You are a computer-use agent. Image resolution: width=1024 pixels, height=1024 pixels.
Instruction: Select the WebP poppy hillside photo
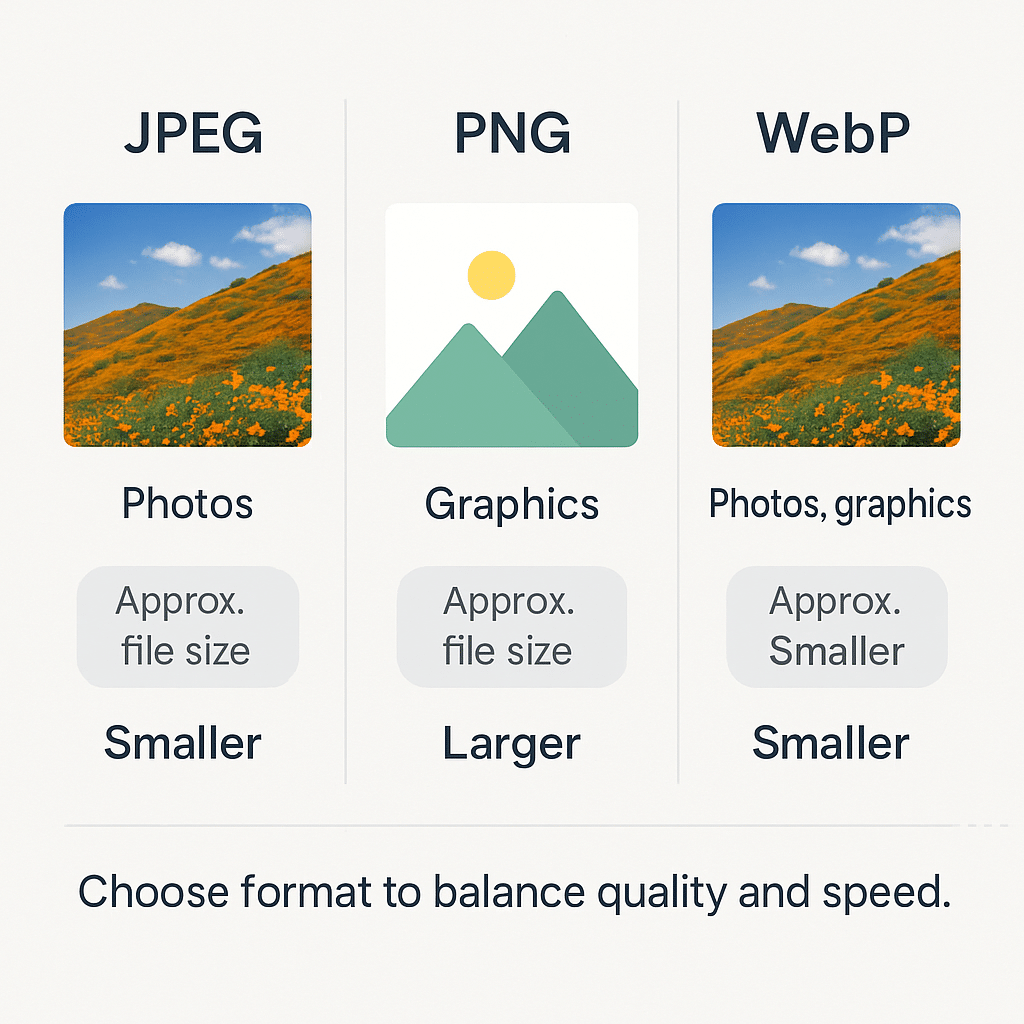pos(836,325)
